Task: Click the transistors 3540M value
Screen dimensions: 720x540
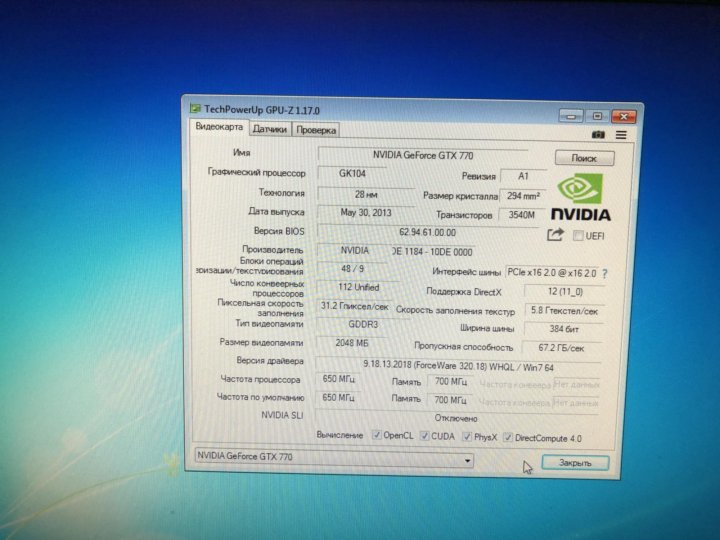Action: point(521,215)
